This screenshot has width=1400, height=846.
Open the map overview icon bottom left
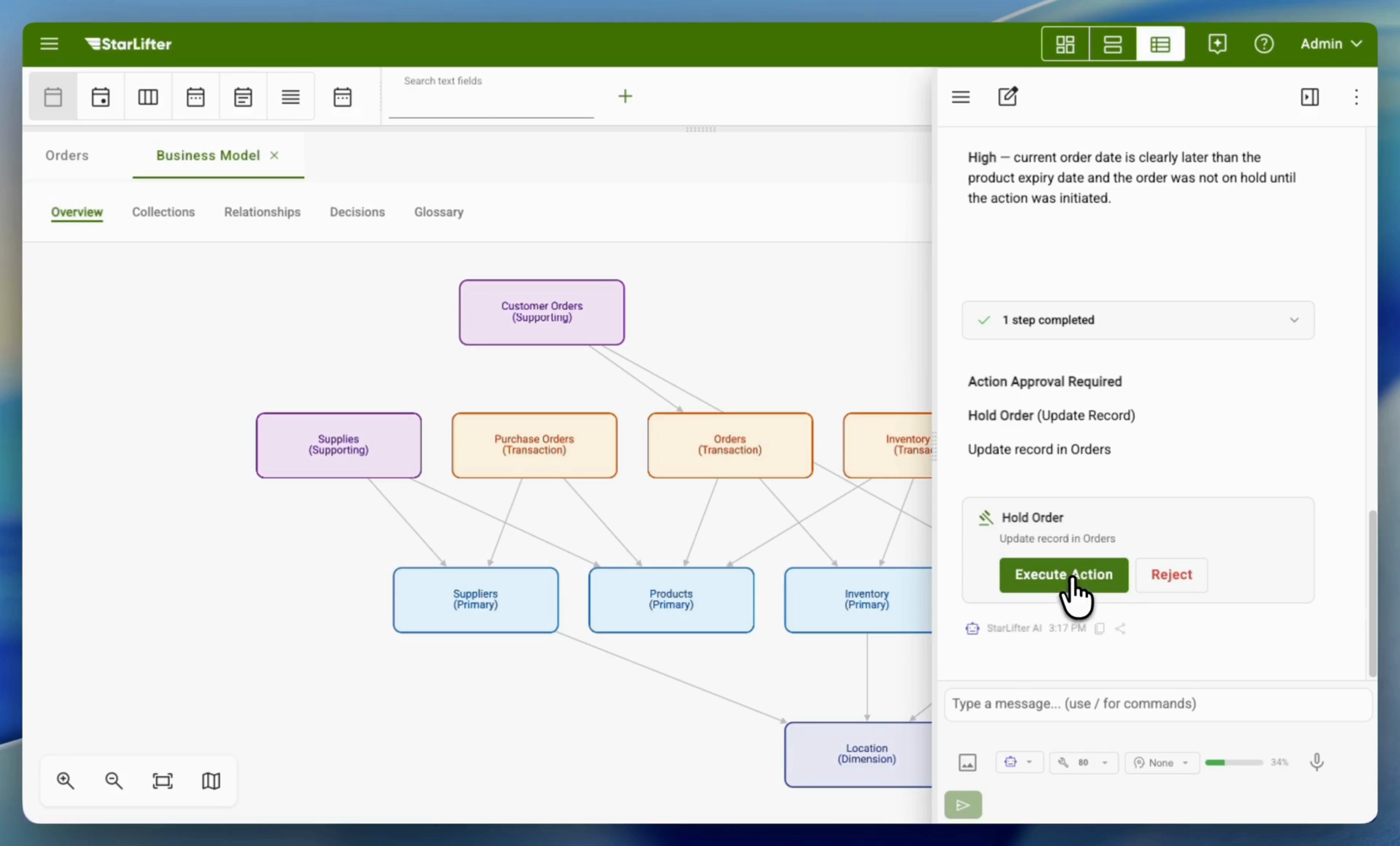click(x=210, y=781)
